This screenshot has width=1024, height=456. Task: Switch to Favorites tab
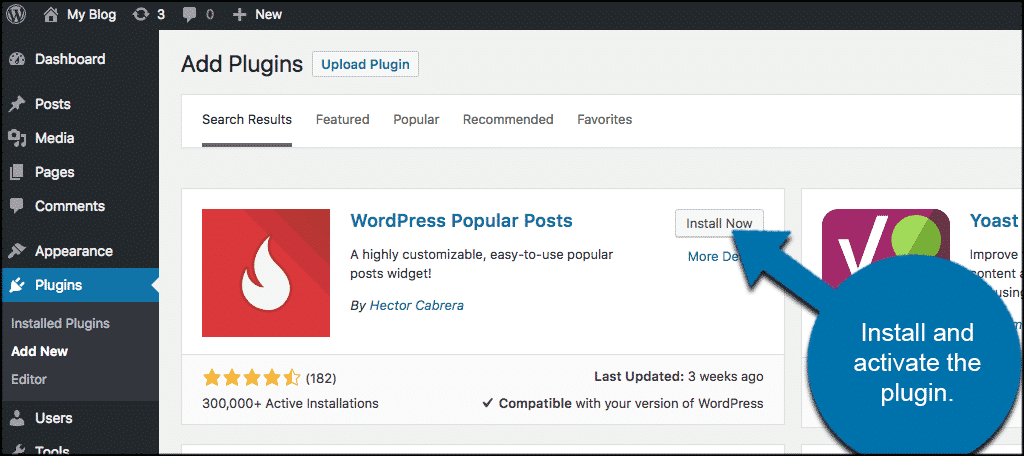point(605,120)
